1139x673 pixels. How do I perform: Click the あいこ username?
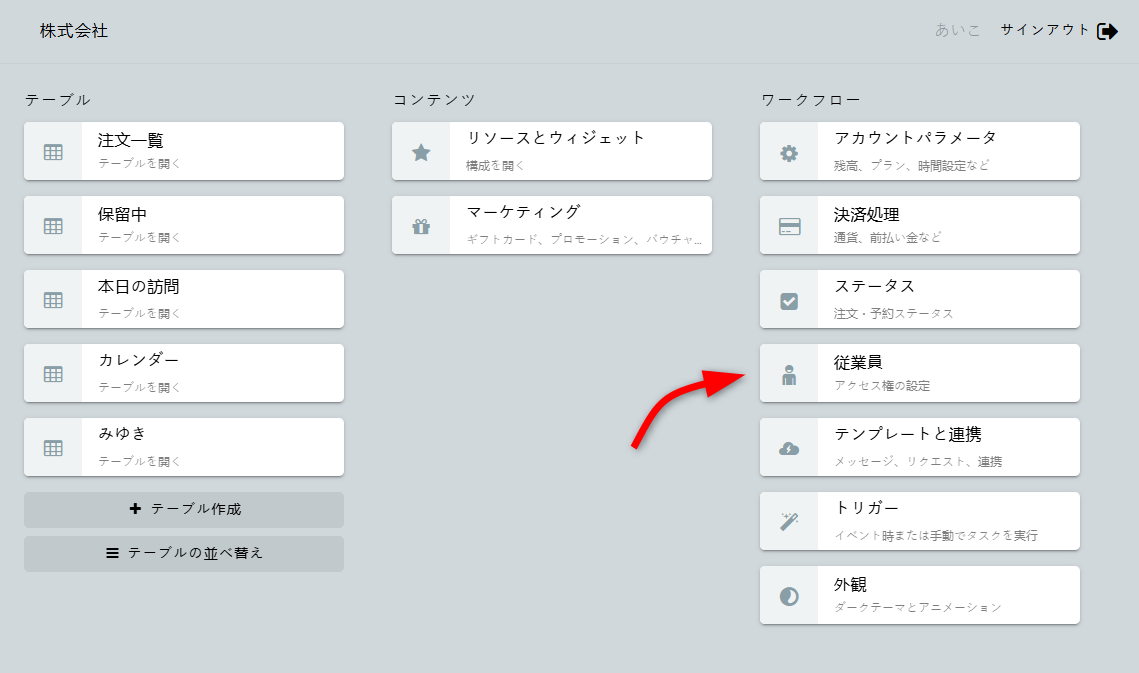(957, 31)
